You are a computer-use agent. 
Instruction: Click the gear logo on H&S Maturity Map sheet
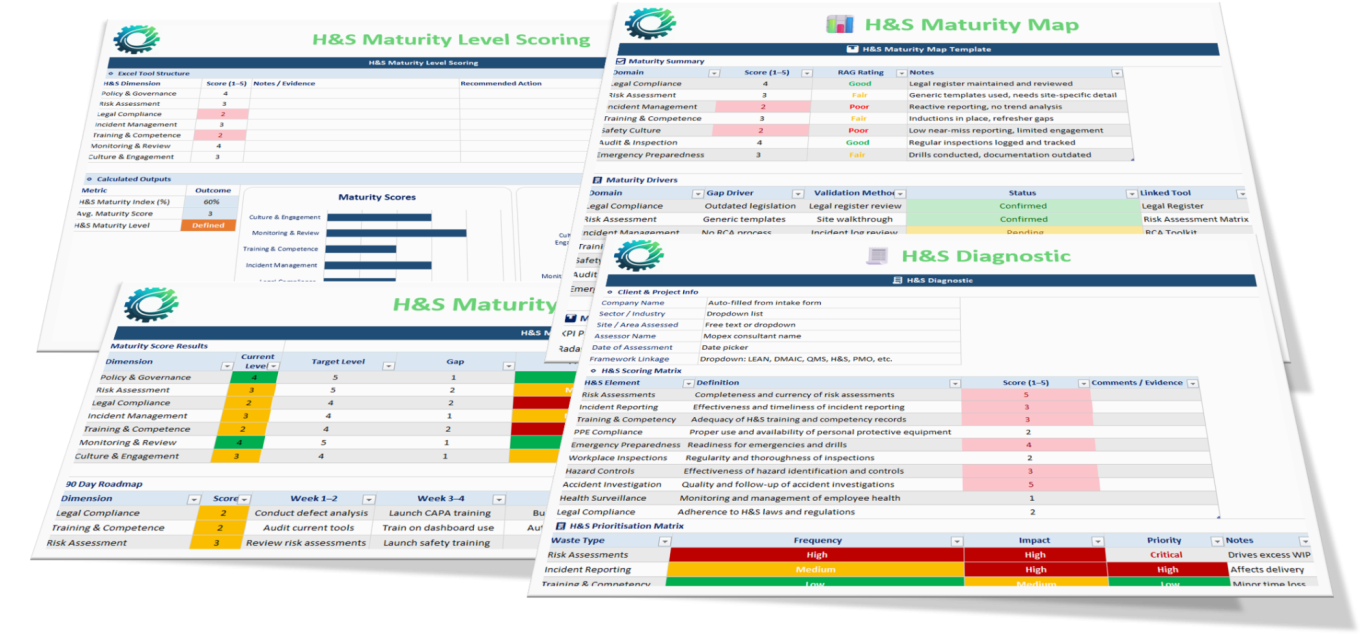[x=650, y=22]
